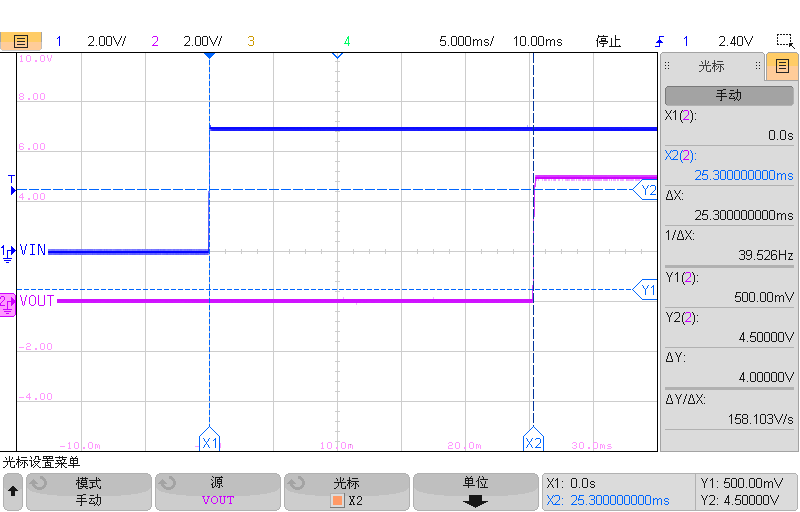Open the 模式 手动 mode softkey
This screenshot has height=512, width=800.
[x=89, y=491]
